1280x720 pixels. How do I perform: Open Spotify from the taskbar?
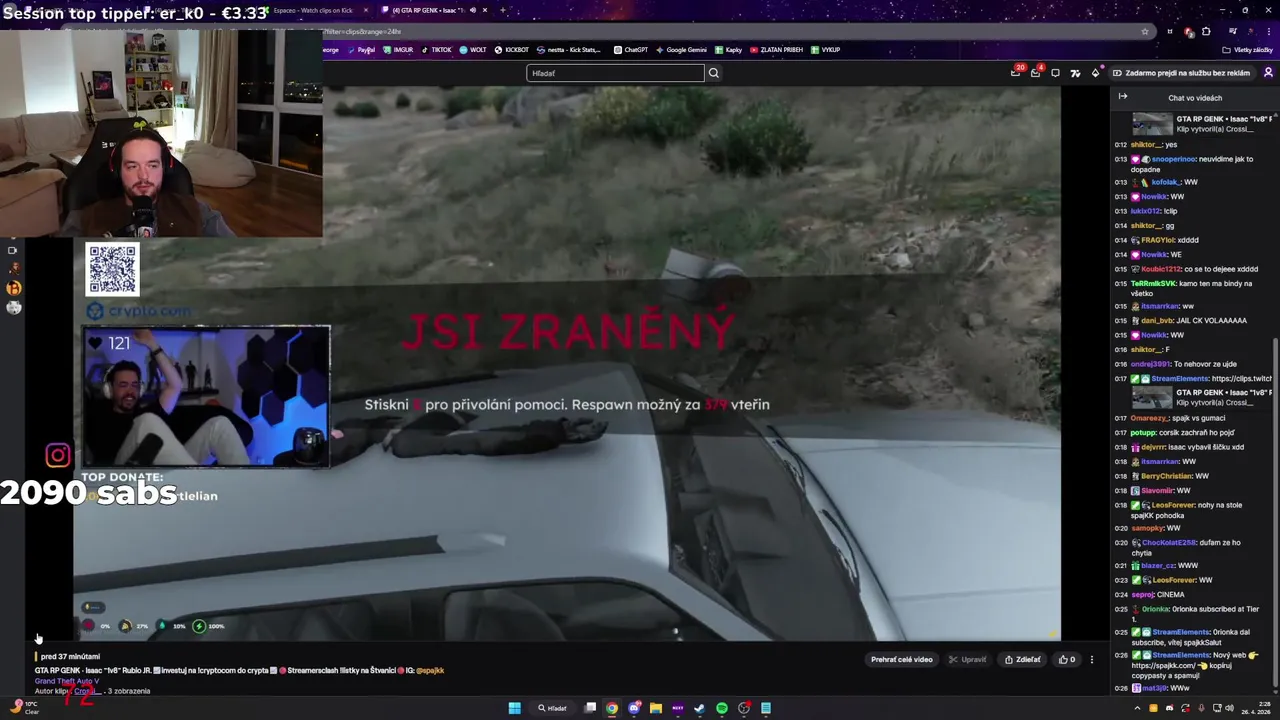[721, 708]
